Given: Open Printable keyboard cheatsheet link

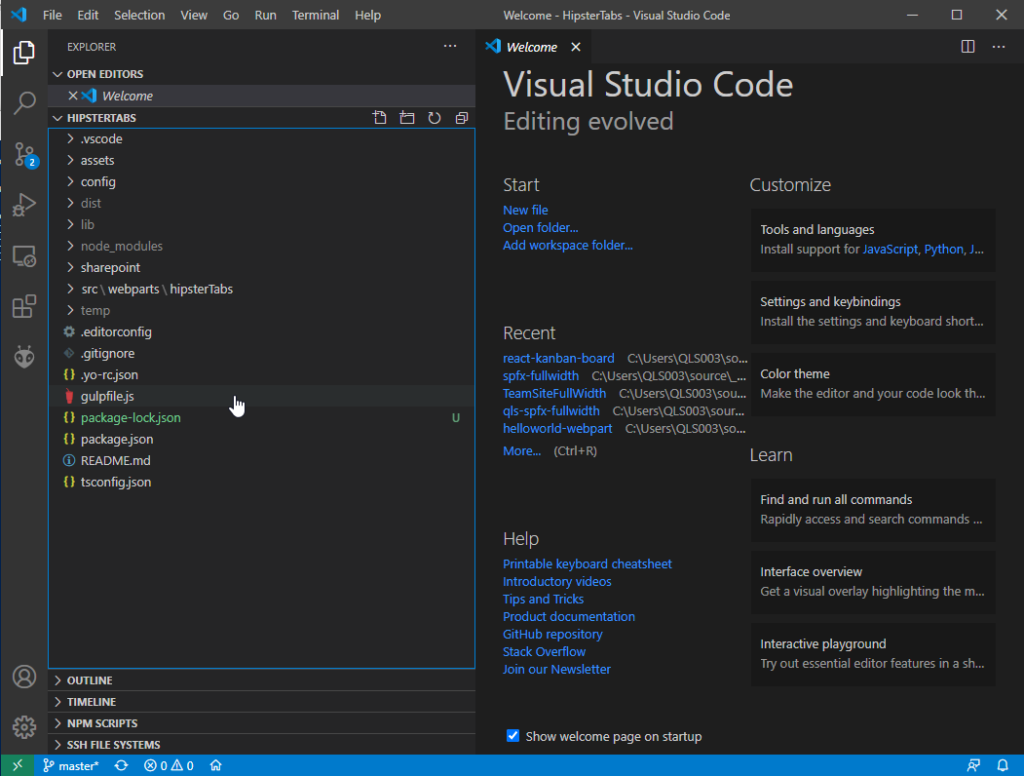Looking at the screenshot, I should [x=587, y=564].
